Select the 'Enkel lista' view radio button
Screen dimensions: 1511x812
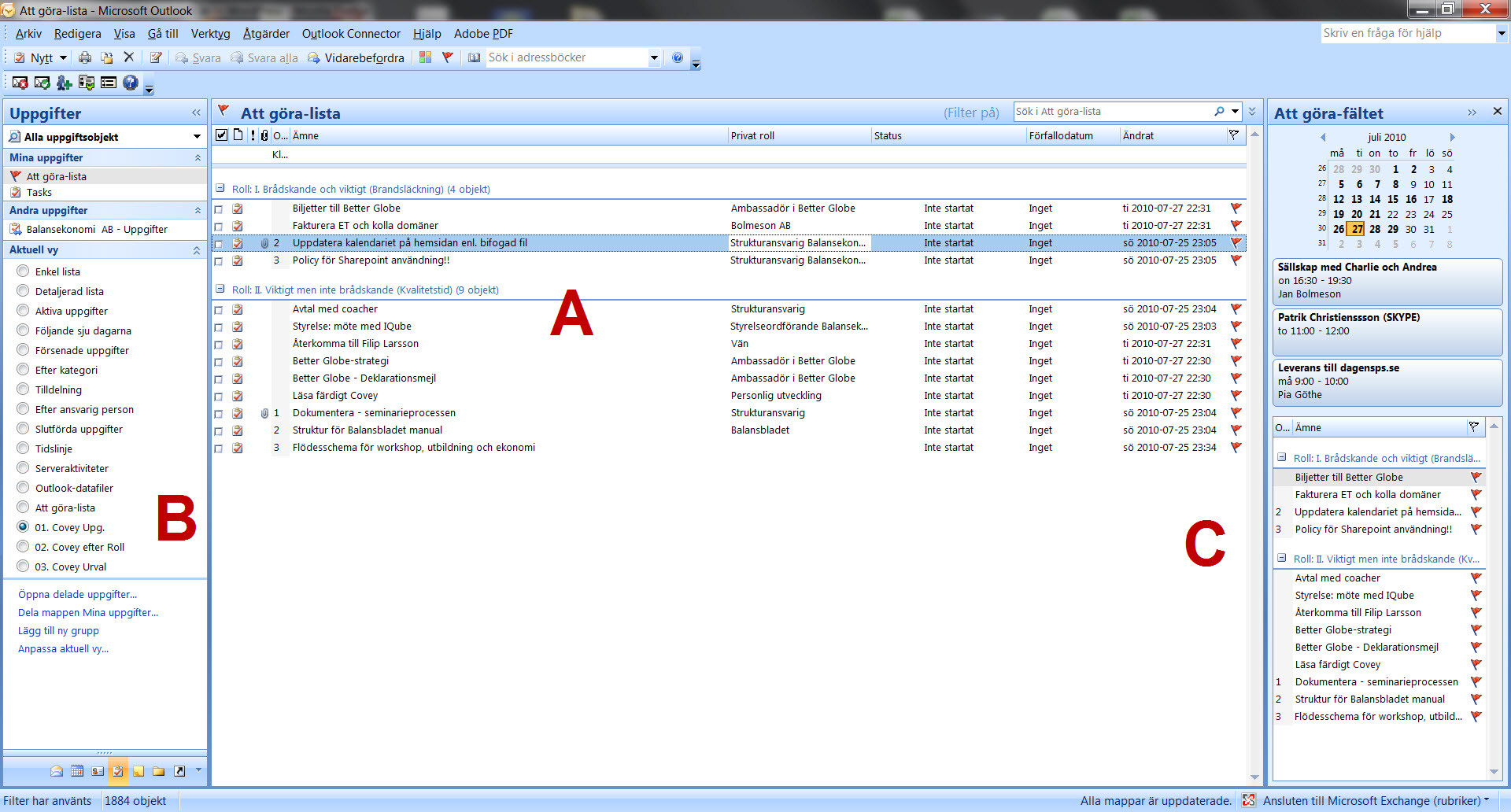(x=23, y=271)
